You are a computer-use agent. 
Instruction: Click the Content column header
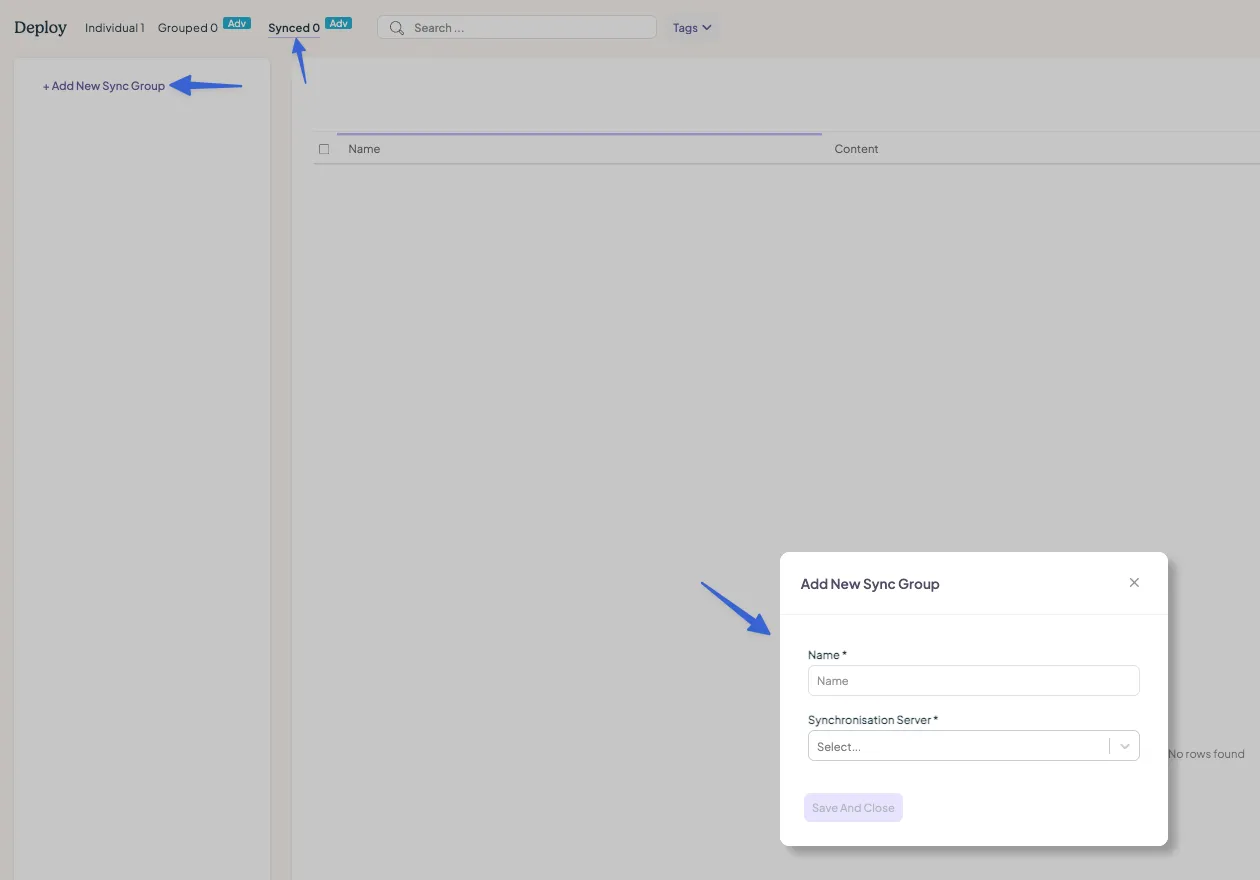pyautogui.click(x=856, y=149)
